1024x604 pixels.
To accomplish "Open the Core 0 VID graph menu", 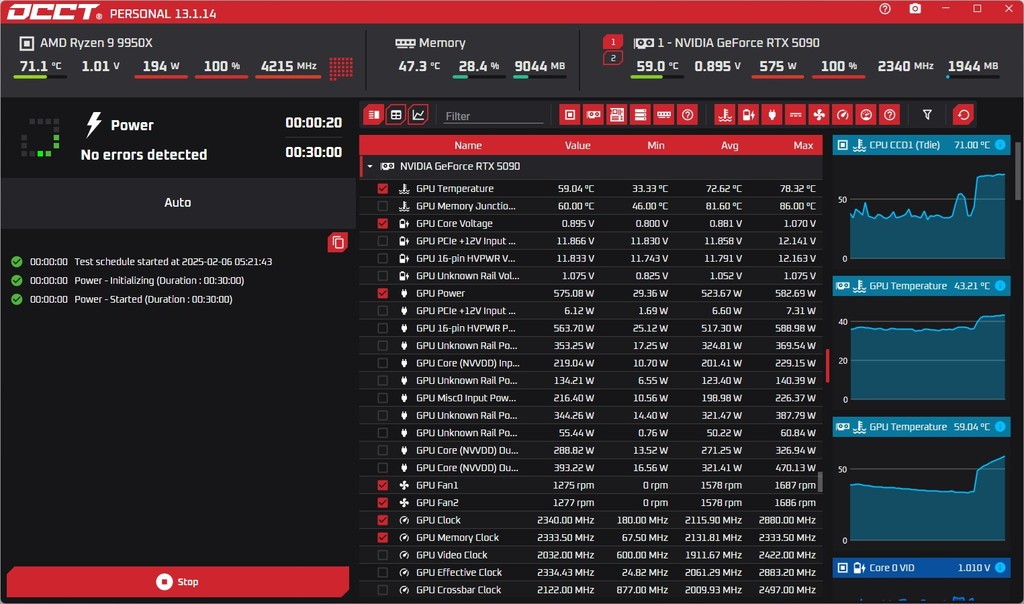I will click(x=999, y=568).
